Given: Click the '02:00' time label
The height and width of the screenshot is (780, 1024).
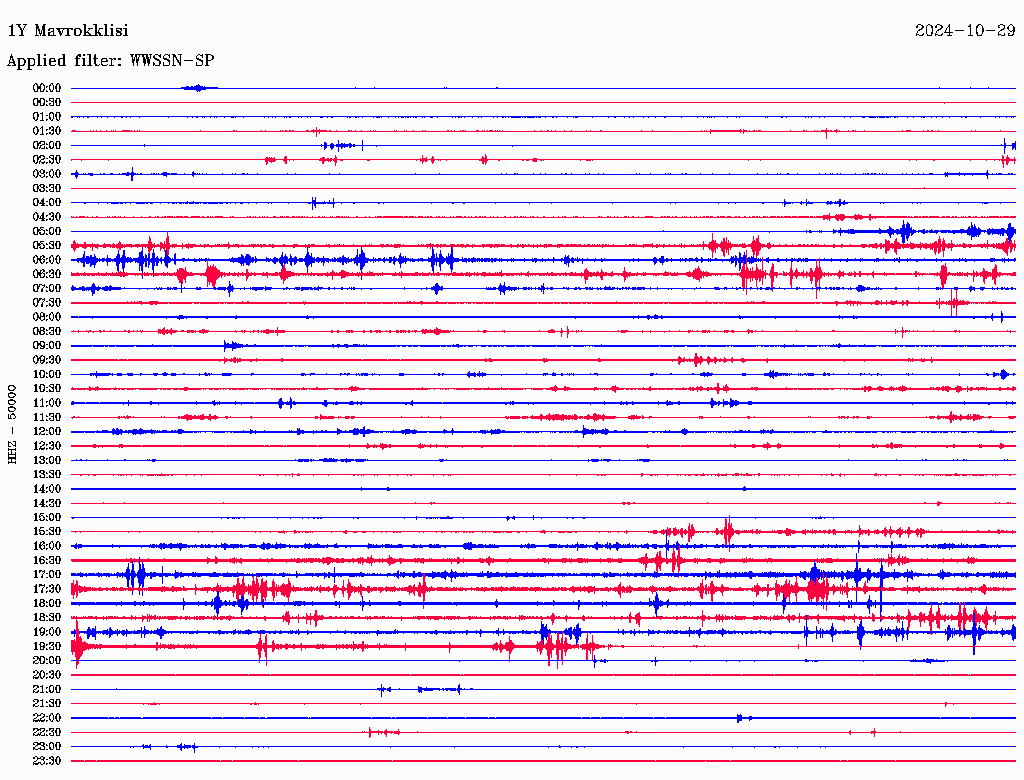Looking at the screenshot, I should [x=46, y=146].
